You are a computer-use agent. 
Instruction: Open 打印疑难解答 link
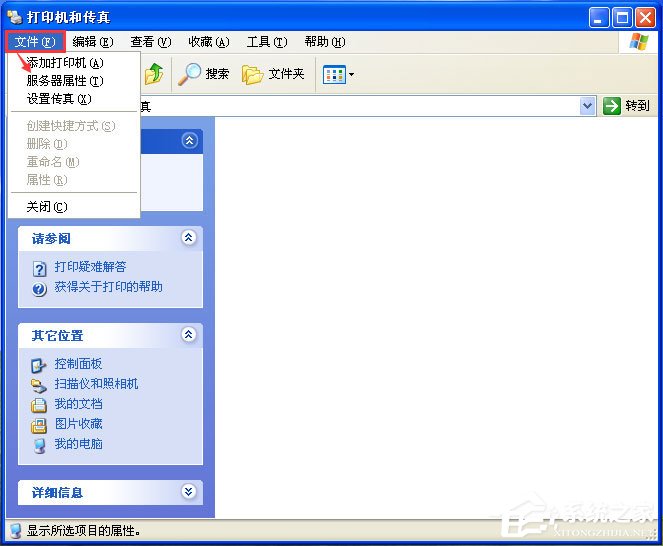pyautogui.click(x=90, y=267)
